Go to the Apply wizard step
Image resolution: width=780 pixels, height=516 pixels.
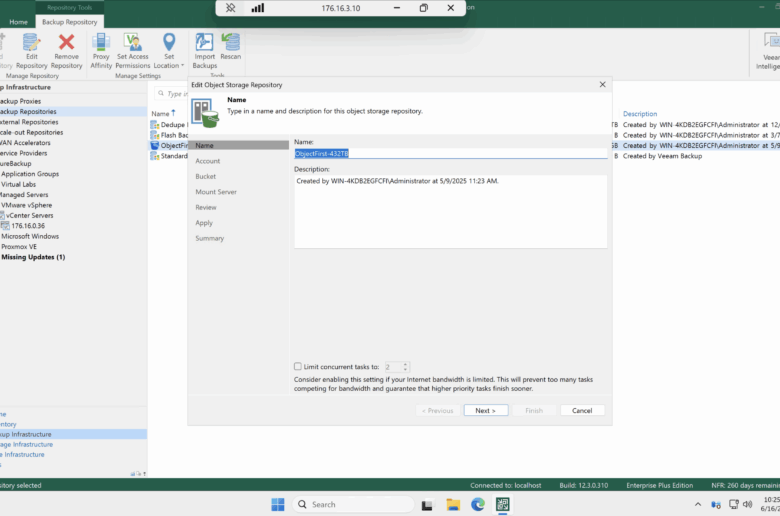click(204, 223)
